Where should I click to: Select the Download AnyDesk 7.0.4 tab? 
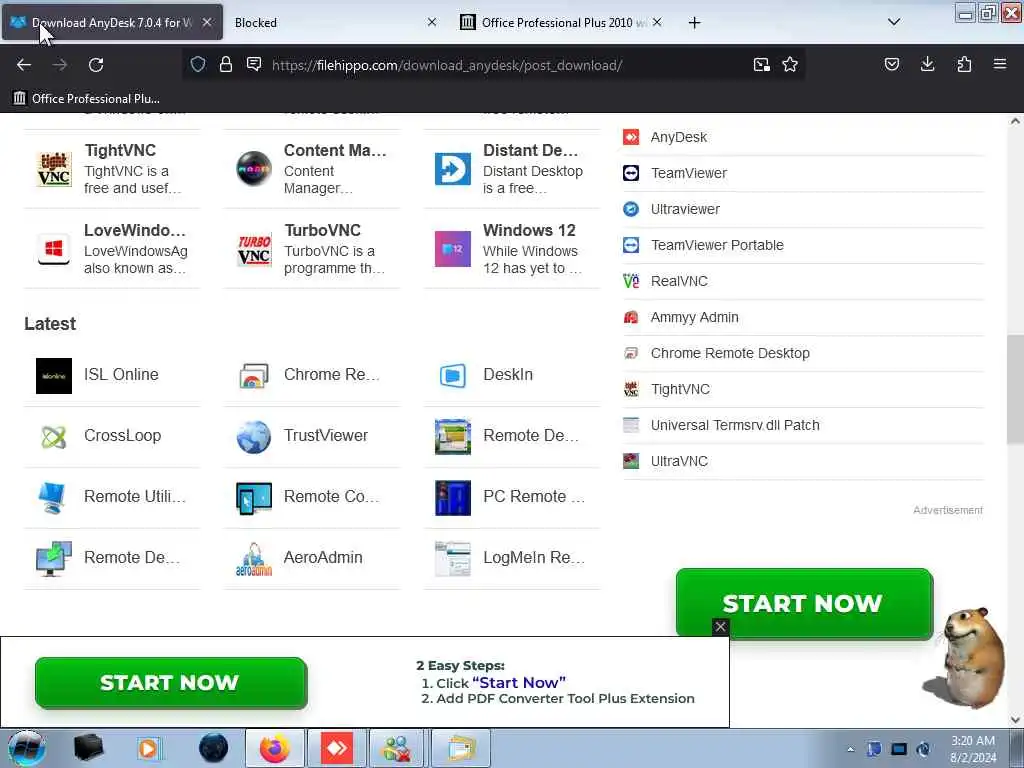[x=112, y=22]
